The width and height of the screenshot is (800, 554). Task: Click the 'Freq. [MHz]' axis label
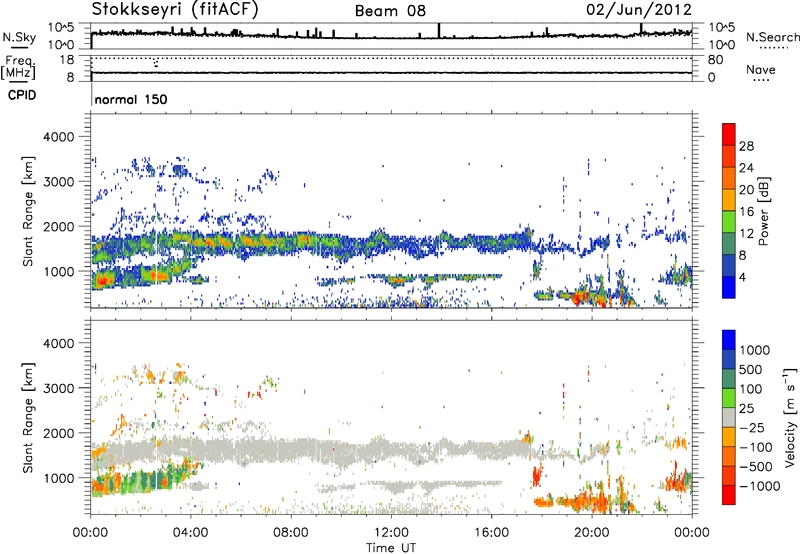(x=18, y=67)
